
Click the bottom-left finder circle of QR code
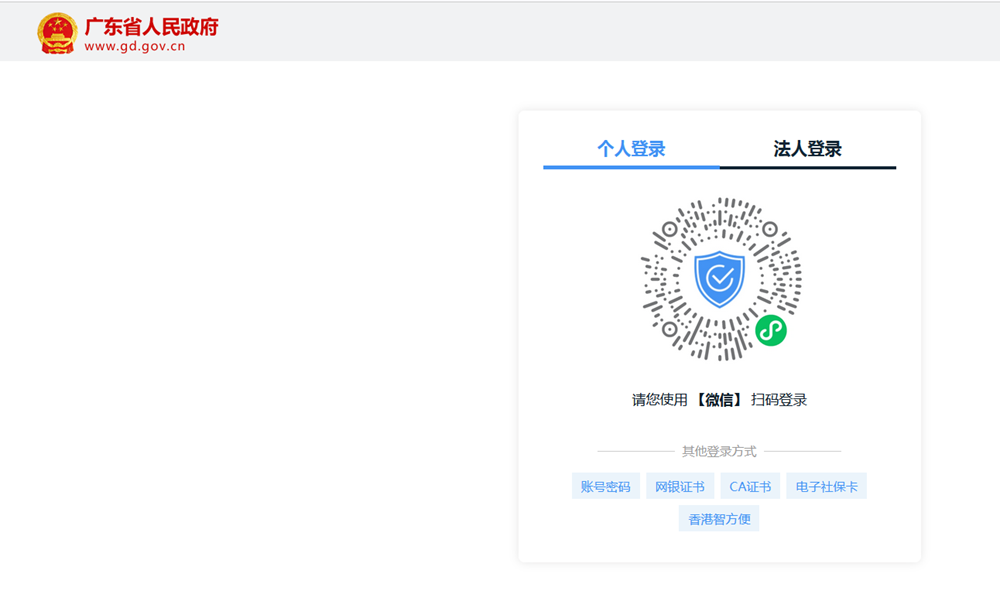tap(670, 329)
